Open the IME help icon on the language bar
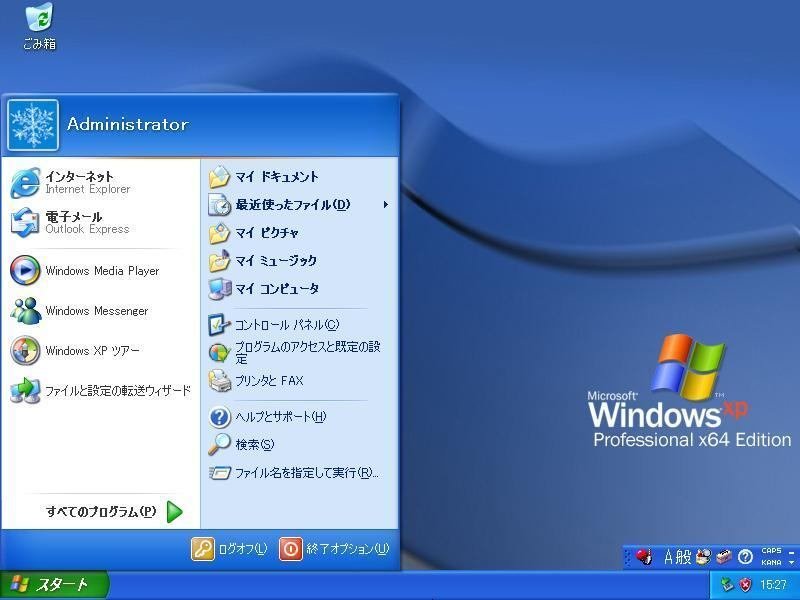Image resolution: width=800 pixels, height=600 pixels. tap(744, 557)
